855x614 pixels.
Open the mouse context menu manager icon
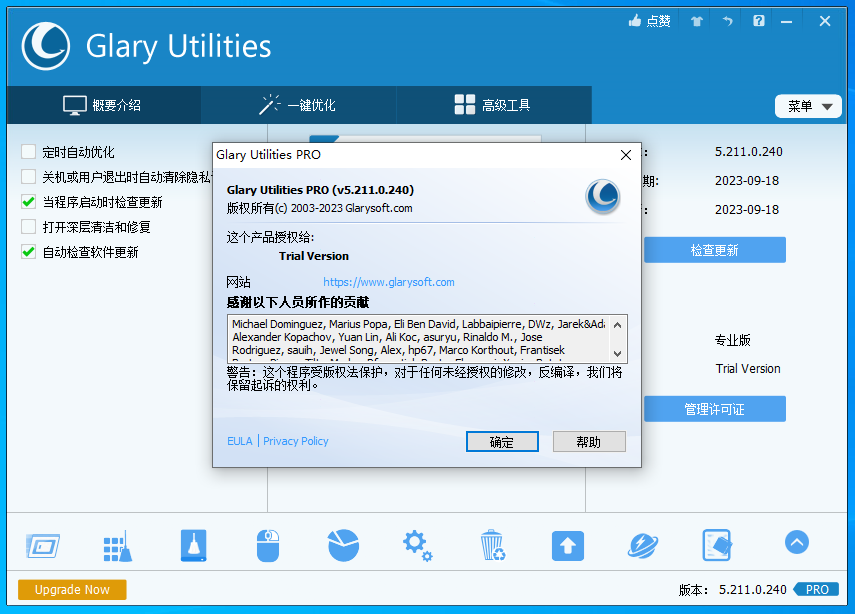tap(268, 546)
